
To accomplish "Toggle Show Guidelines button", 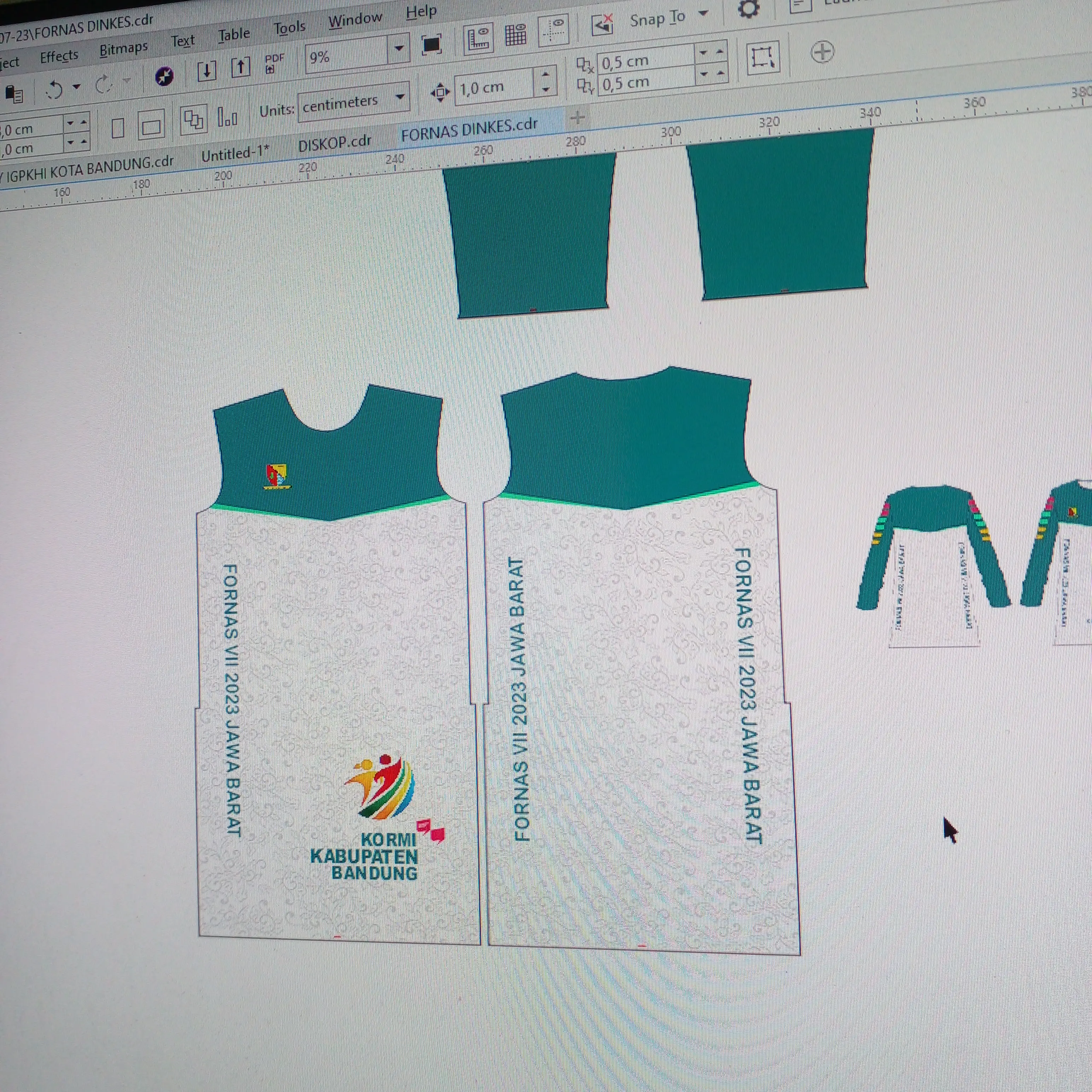I will pyautogui.click(x=554, y=30).
